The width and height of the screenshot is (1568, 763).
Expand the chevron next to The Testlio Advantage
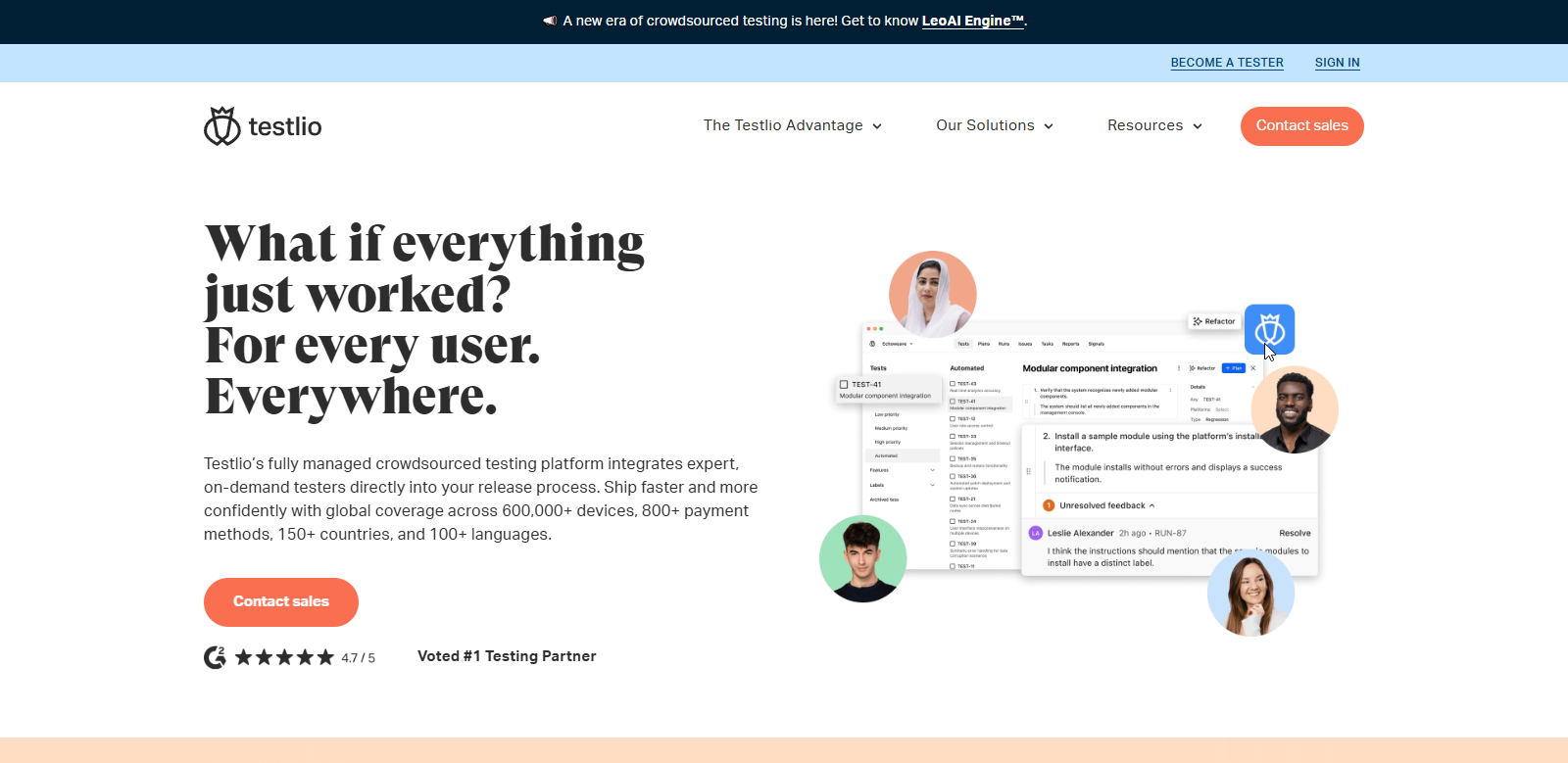(x=877, y=126)
